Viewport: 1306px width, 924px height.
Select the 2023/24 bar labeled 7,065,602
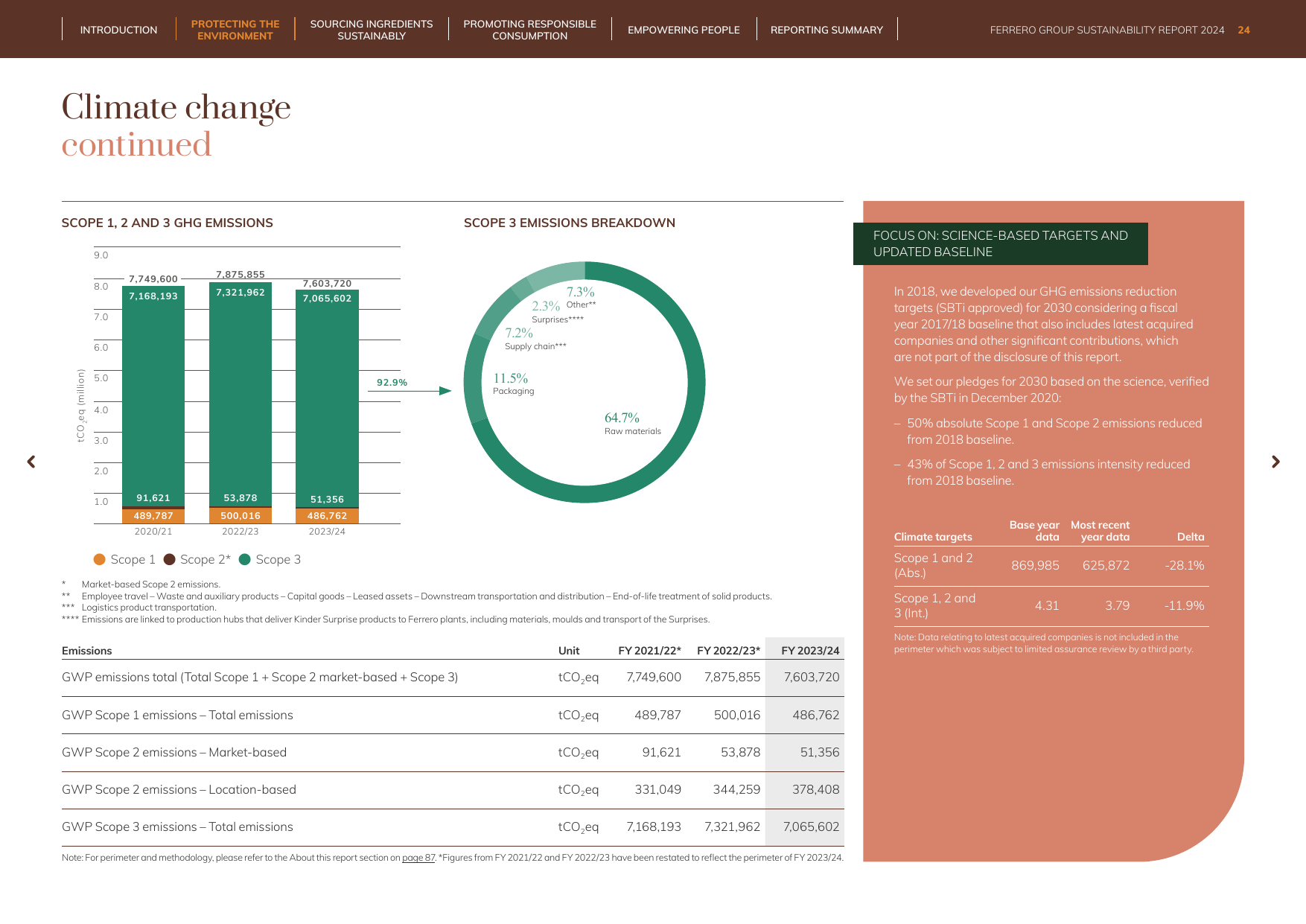(327, 398)
